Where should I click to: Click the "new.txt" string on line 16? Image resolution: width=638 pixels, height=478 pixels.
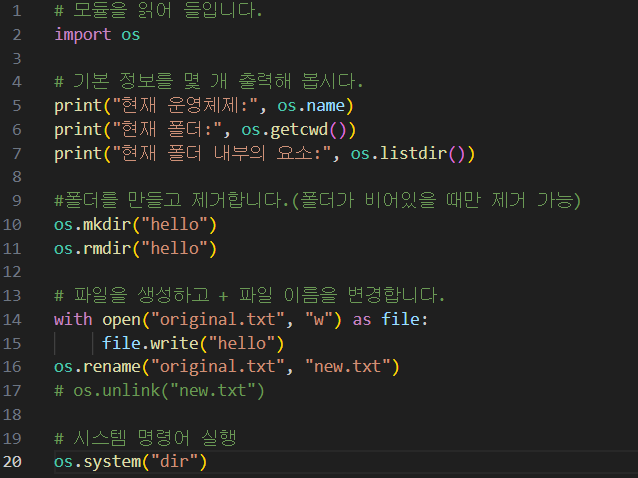point(348,367)
